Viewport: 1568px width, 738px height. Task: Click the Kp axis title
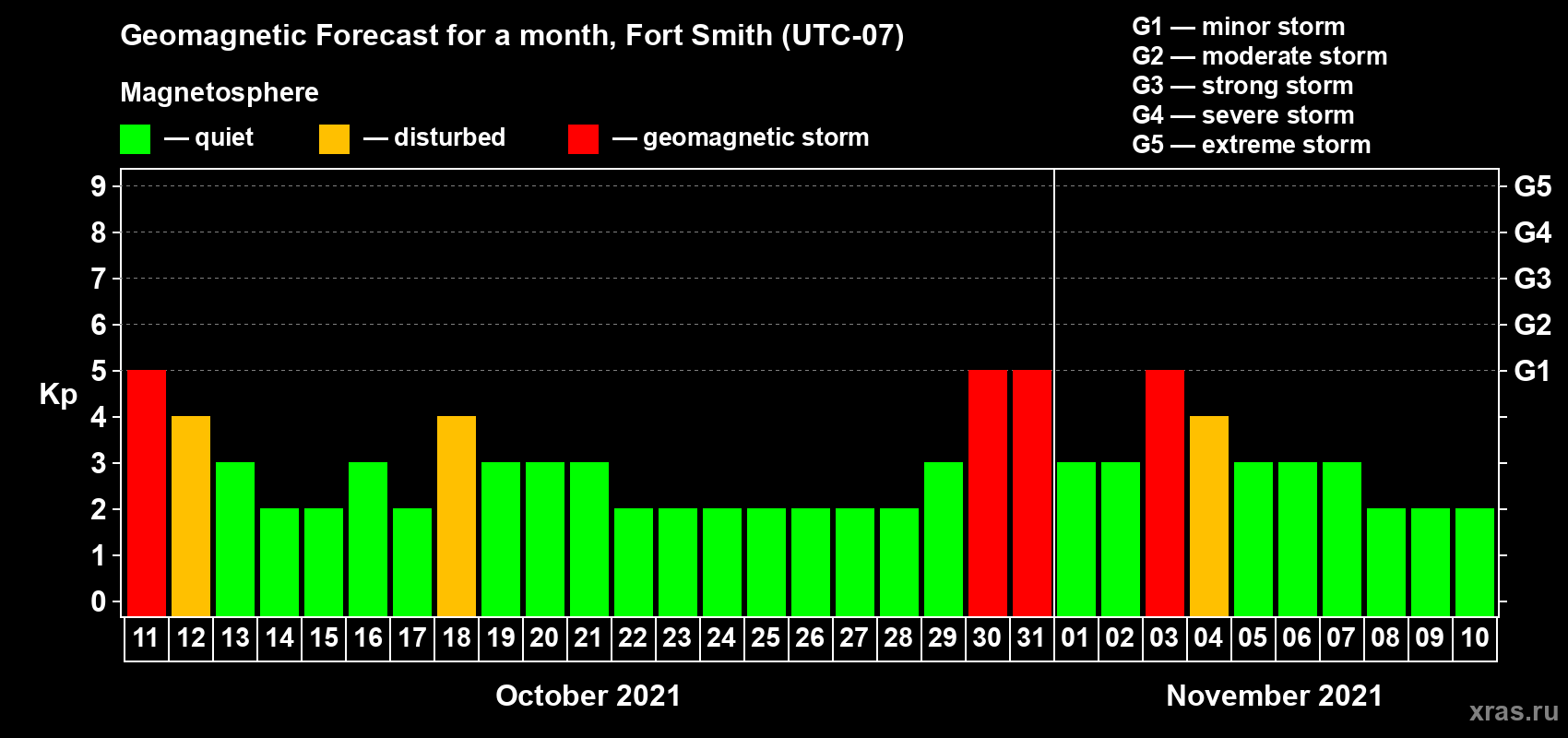pos(58,396)
